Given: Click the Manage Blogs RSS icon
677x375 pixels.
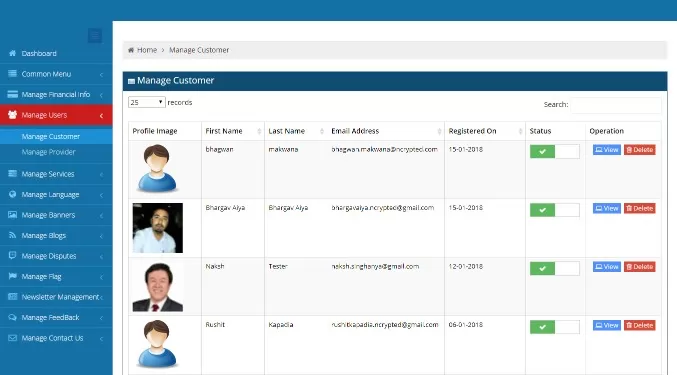Looking at the screenshot, I should [x=13, y=235].
